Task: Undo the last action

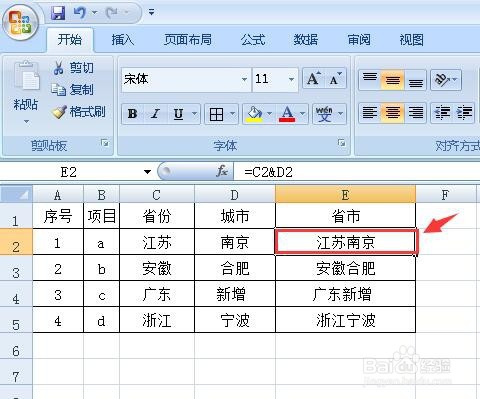Action: point(79,13)
